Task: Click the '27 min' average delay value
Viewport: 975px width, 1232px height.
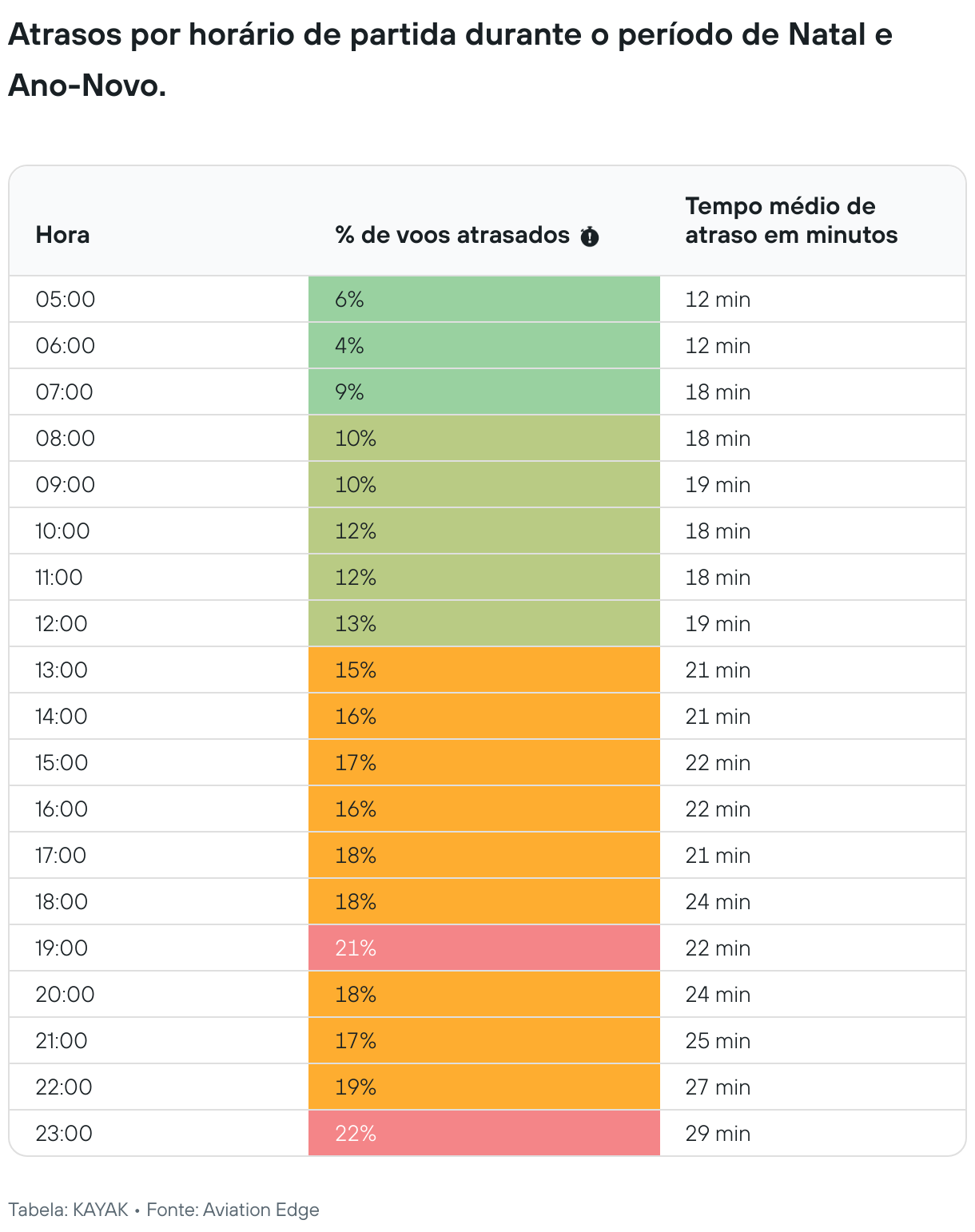Action: coord(718,1087)
